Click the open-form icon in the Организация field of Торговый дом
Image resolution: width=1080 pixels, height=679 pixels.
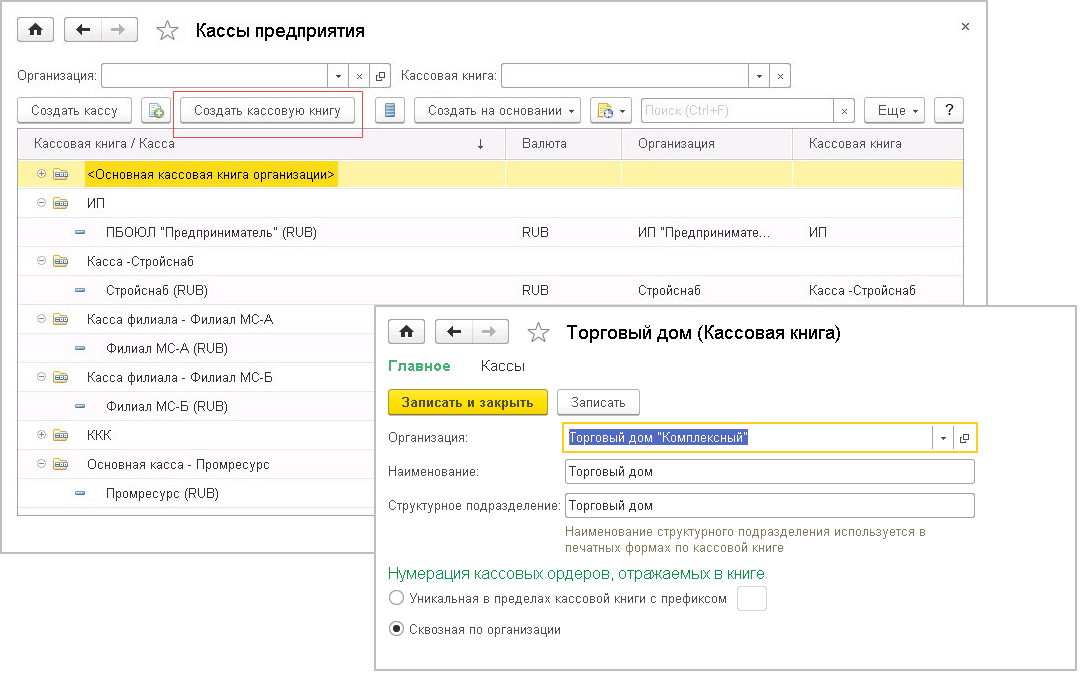965,438
